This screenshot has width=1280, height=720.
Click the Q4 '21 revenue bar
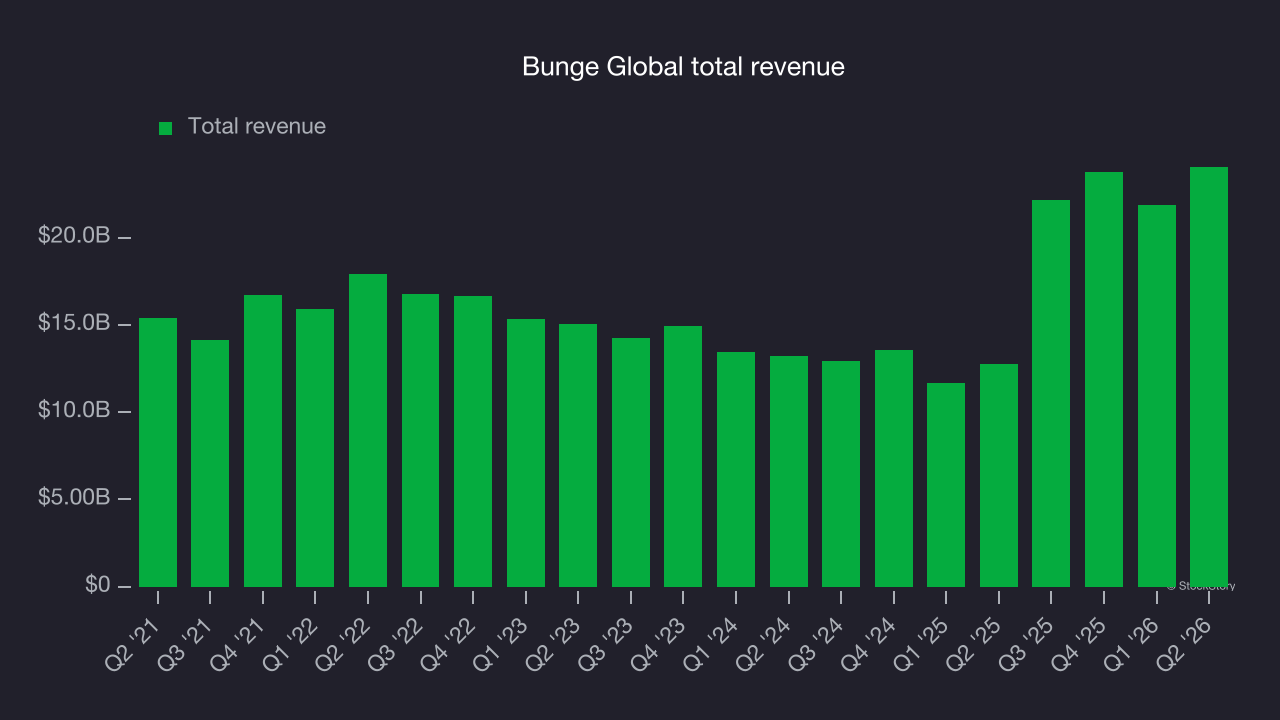coord(263,441)
